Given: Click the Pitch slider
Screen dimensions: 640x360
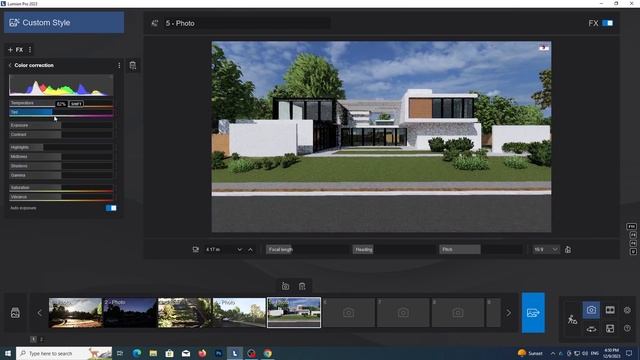Looking at the screenshot, I should pyautogui.click(x=481, y=249).
